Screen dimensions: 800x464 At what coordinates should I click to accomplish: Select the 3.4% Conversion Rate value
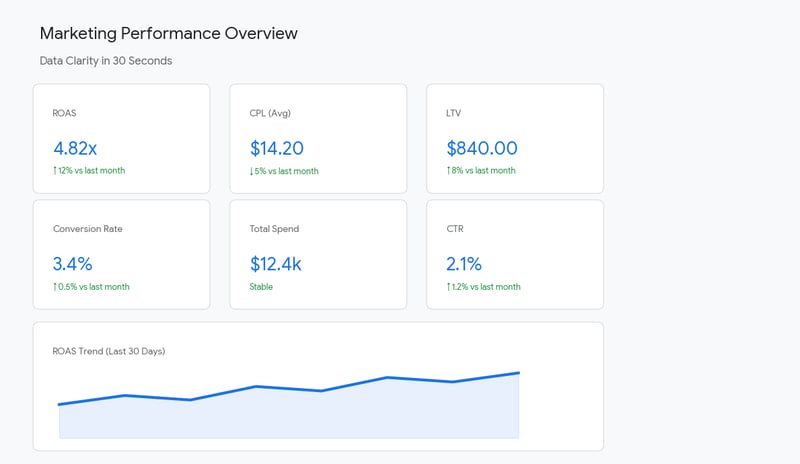point(73,264)
